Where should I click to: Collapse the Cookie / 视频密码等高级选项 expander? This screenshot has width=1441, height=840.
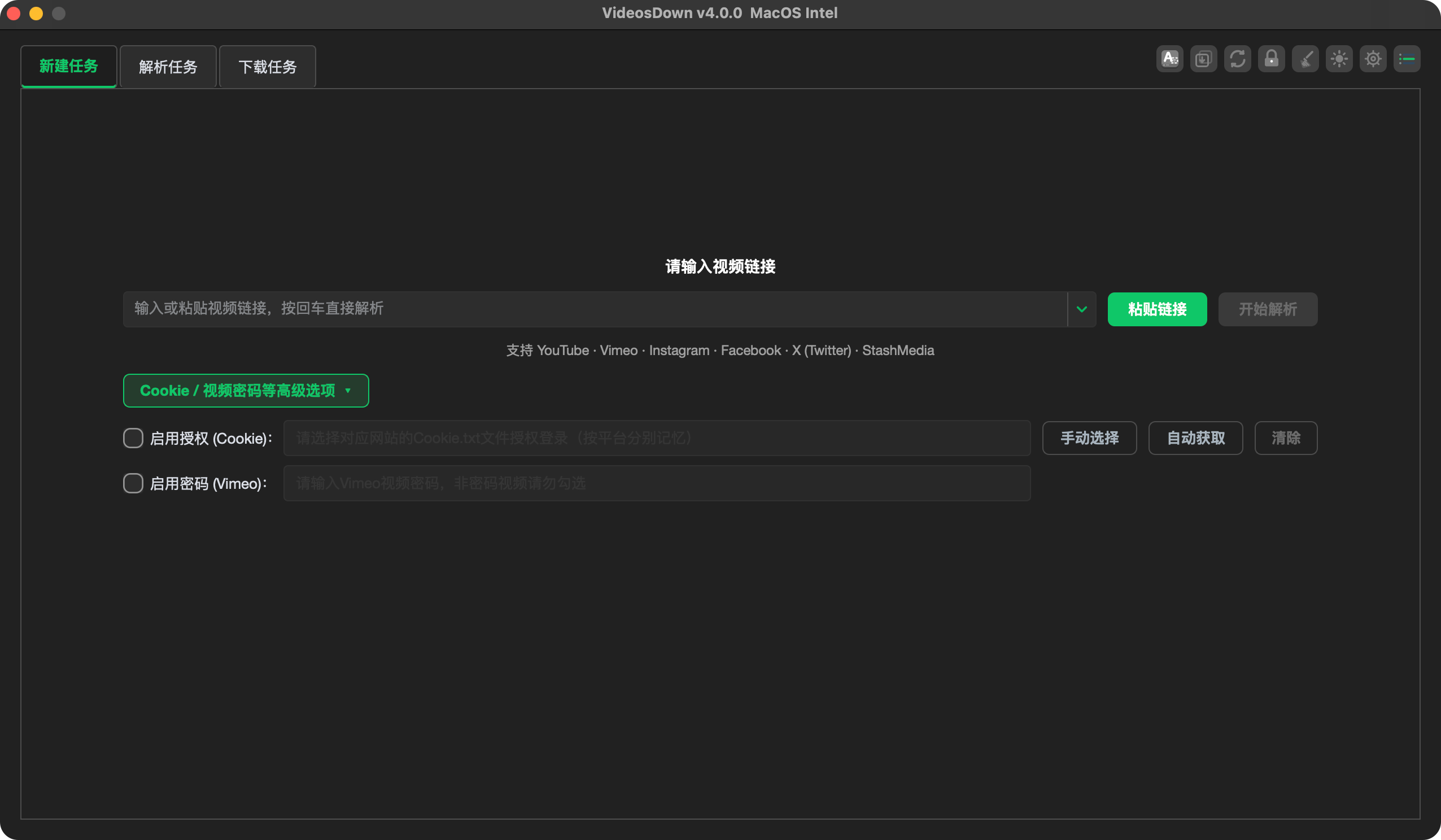coord(246,391)
